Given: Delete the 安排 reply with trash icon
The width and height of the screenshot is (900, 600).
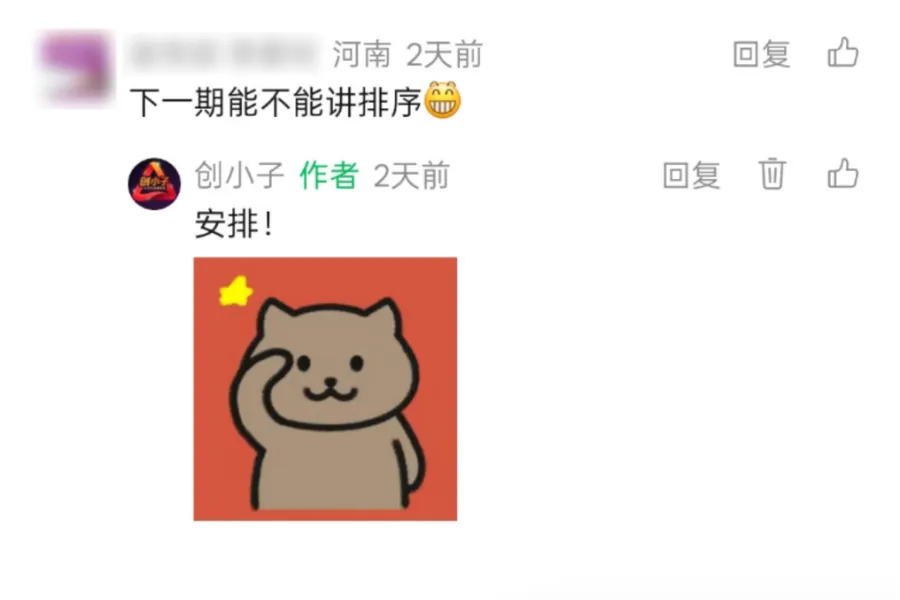Looking at the screenshot, I should 771,173.
